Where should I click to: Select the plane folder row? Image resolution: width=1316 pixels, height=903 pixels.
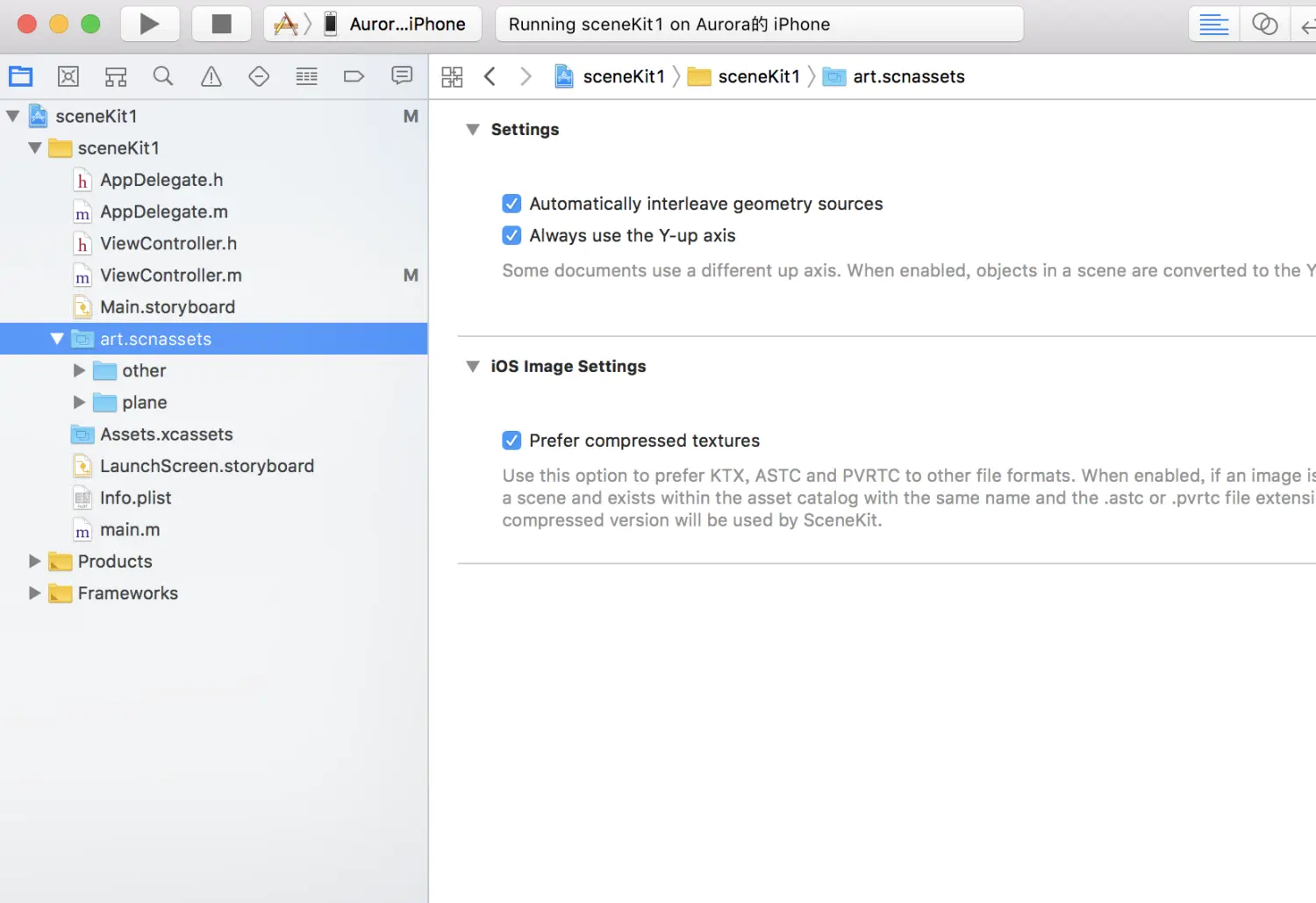click(214, 402)
